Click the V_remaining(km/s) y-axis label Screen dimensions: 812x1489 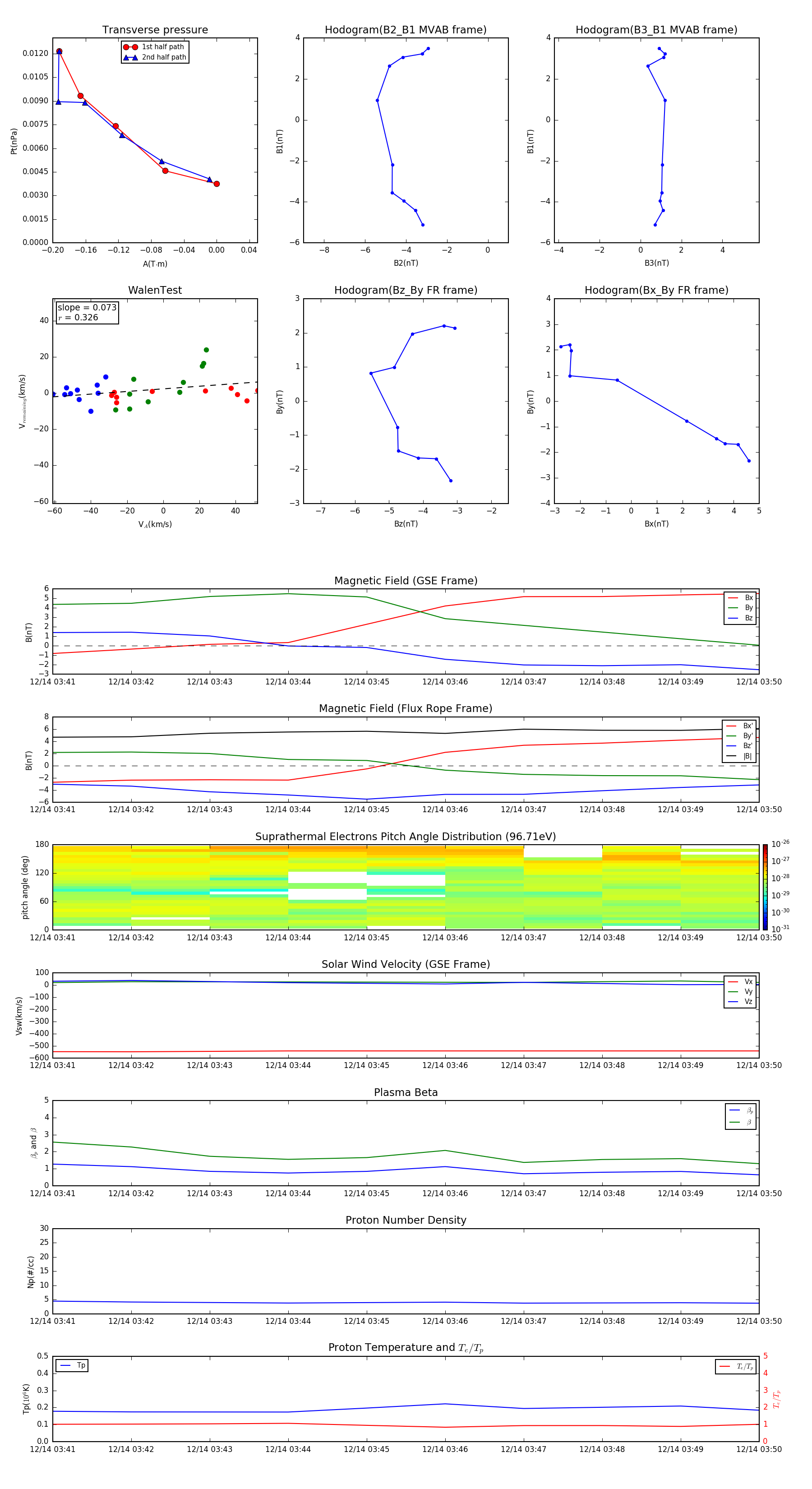point(22,401)
